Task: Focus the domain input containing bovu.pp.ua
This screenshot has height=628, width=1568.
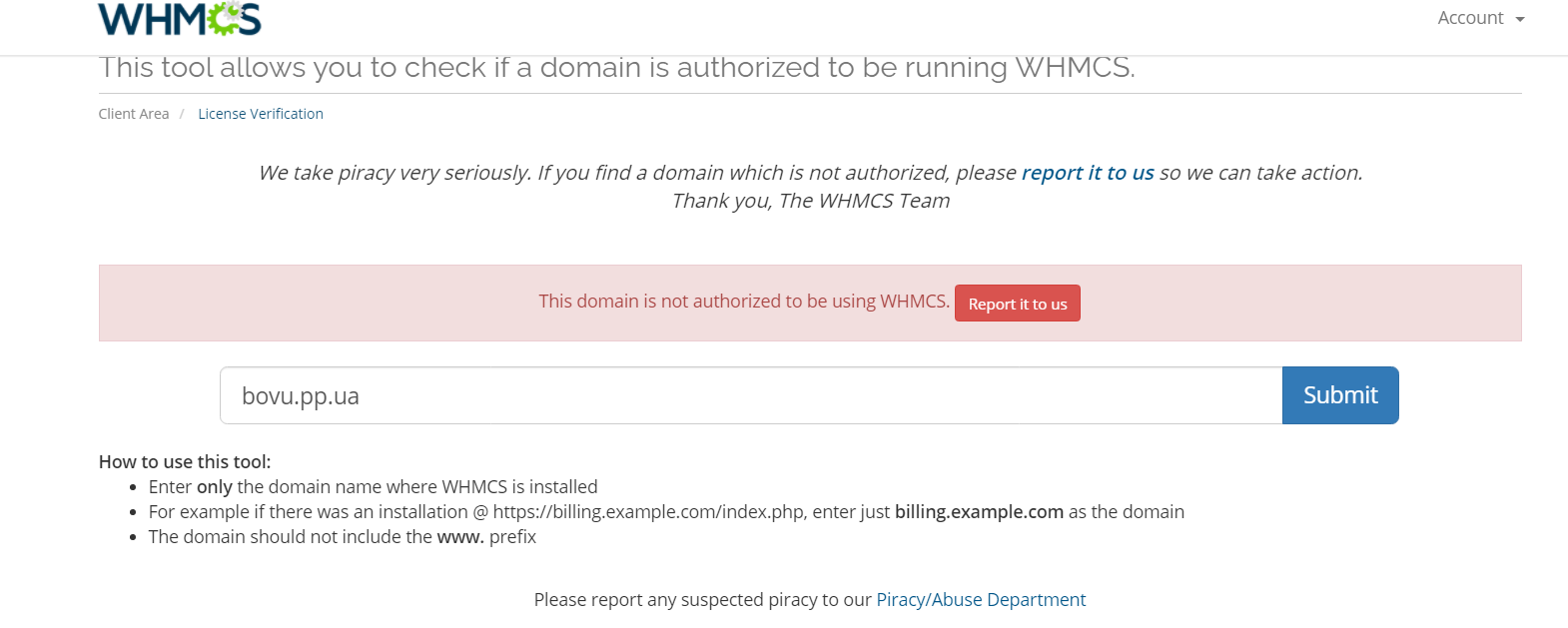Action: coord(750,395)
